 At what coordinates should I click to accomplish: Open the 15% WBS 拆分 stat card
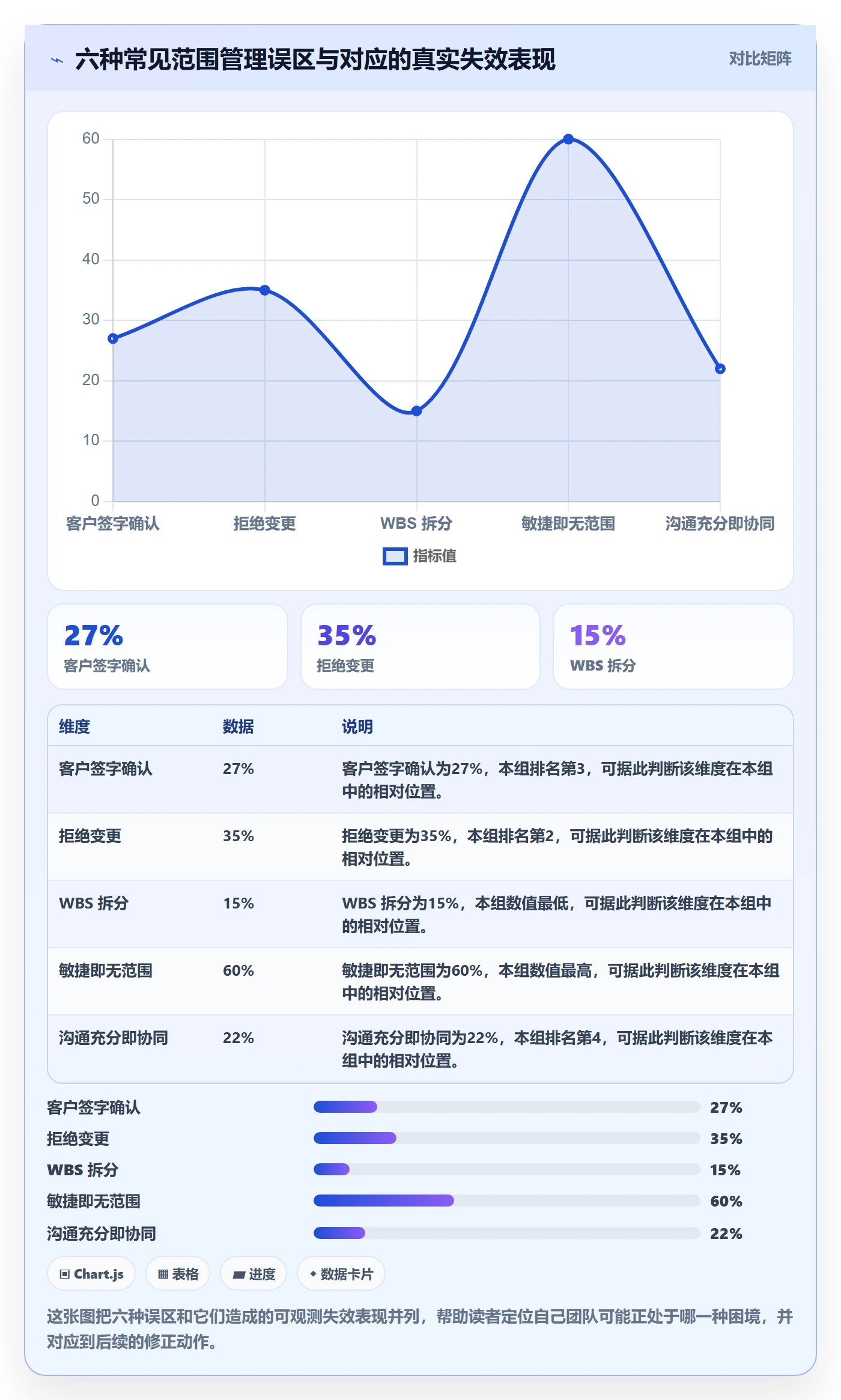tap(673, 647)
